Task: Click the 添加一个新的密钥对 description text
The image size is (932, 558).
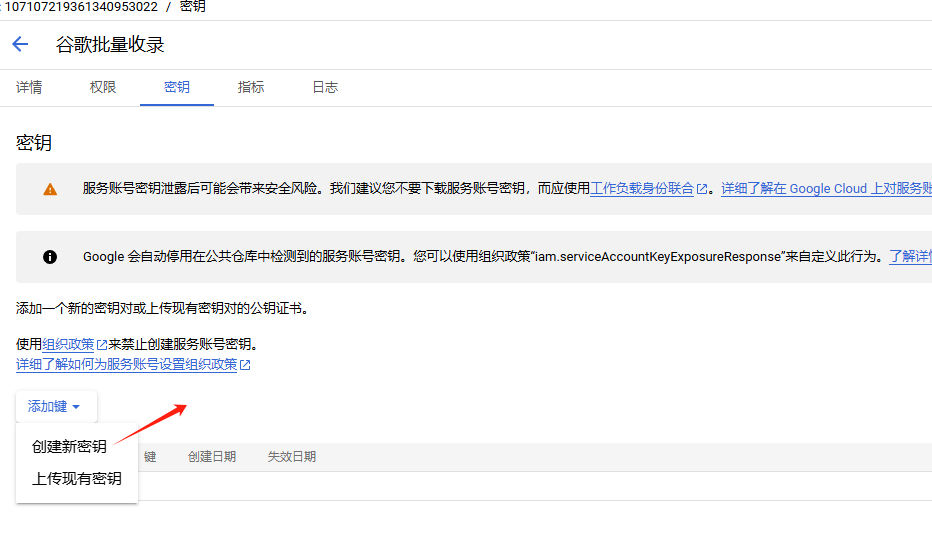Action: tap(162, 308)
